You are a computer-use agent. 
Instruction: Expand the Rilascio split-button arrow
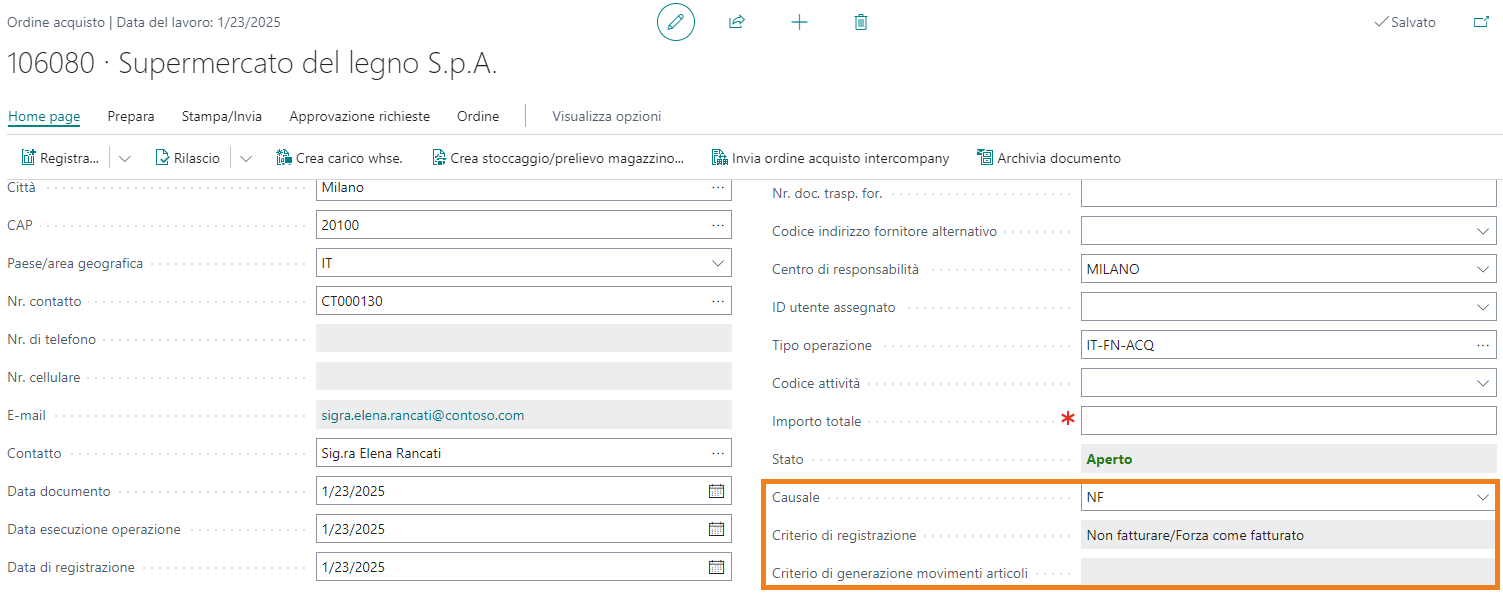coord(246,158)
